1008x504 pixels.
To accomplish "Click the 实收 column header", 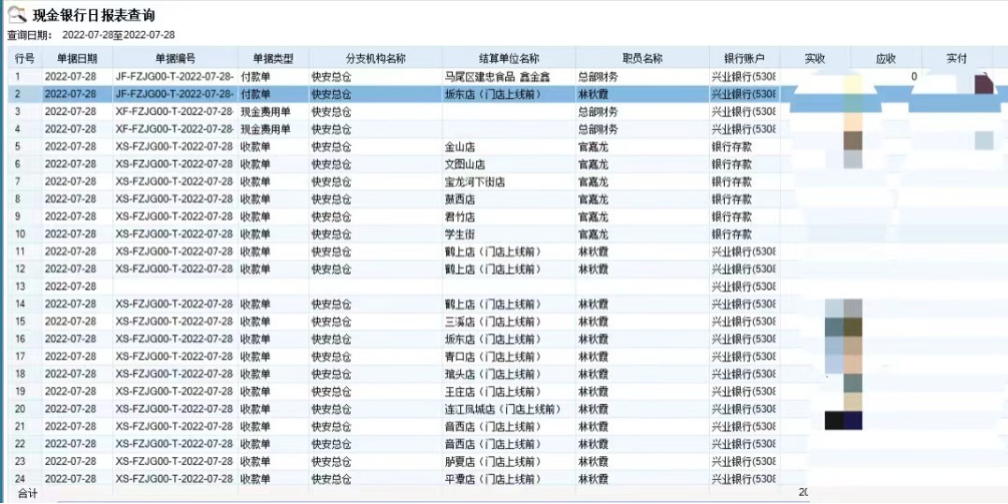I will [815, 59].
